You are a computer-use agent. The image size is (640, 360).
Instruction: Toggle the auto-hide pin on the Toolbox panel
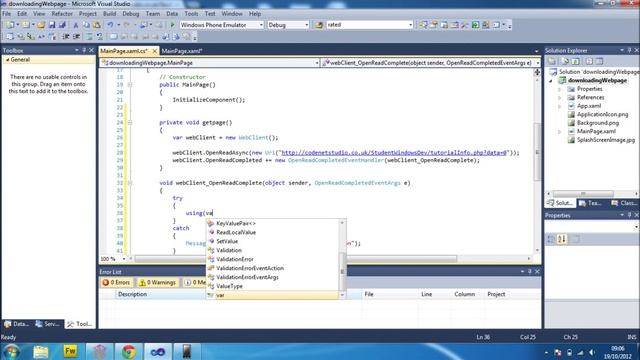(84, 50)
